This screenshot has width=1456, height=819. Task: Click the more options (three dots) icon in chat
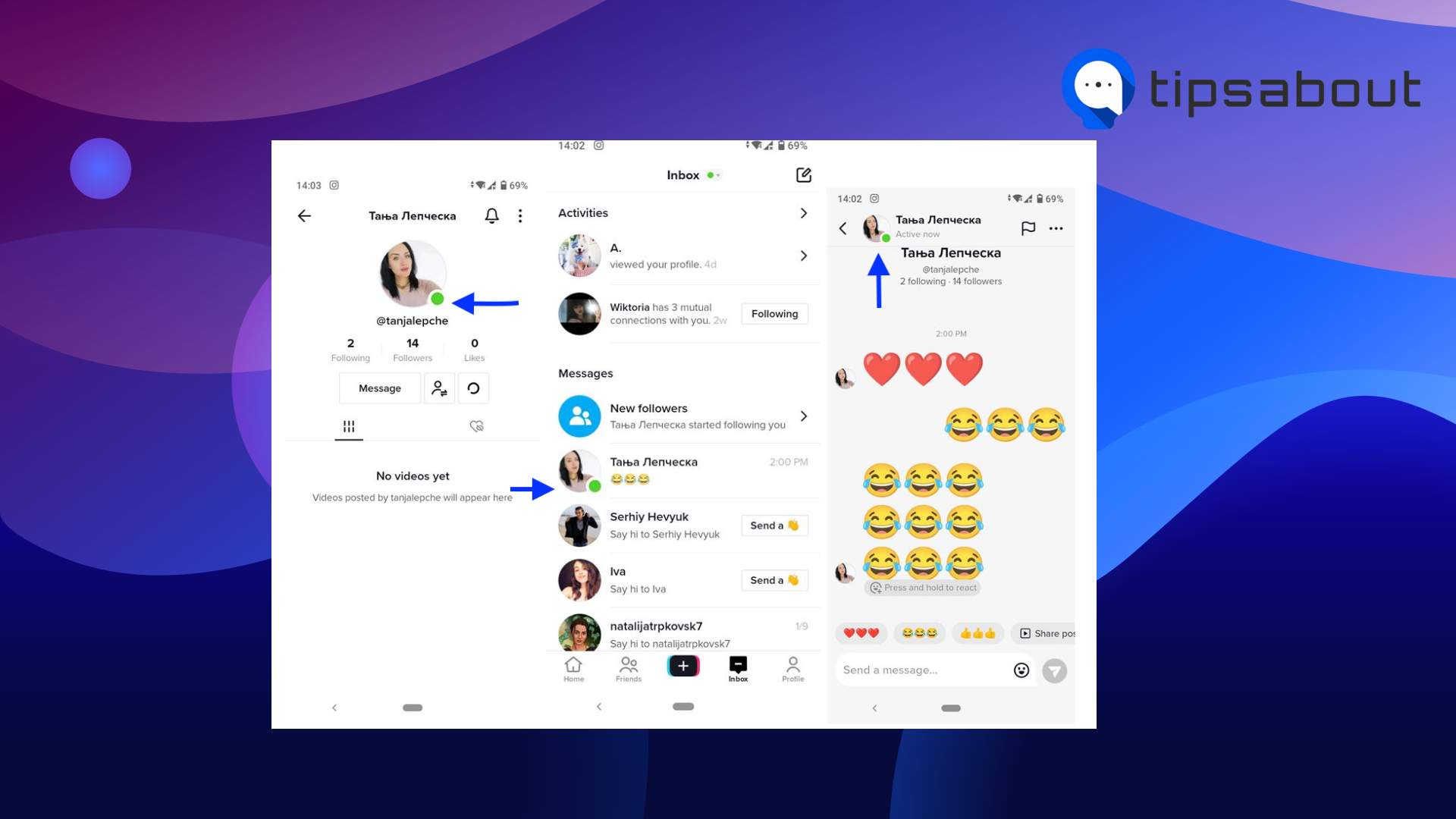1056,228
